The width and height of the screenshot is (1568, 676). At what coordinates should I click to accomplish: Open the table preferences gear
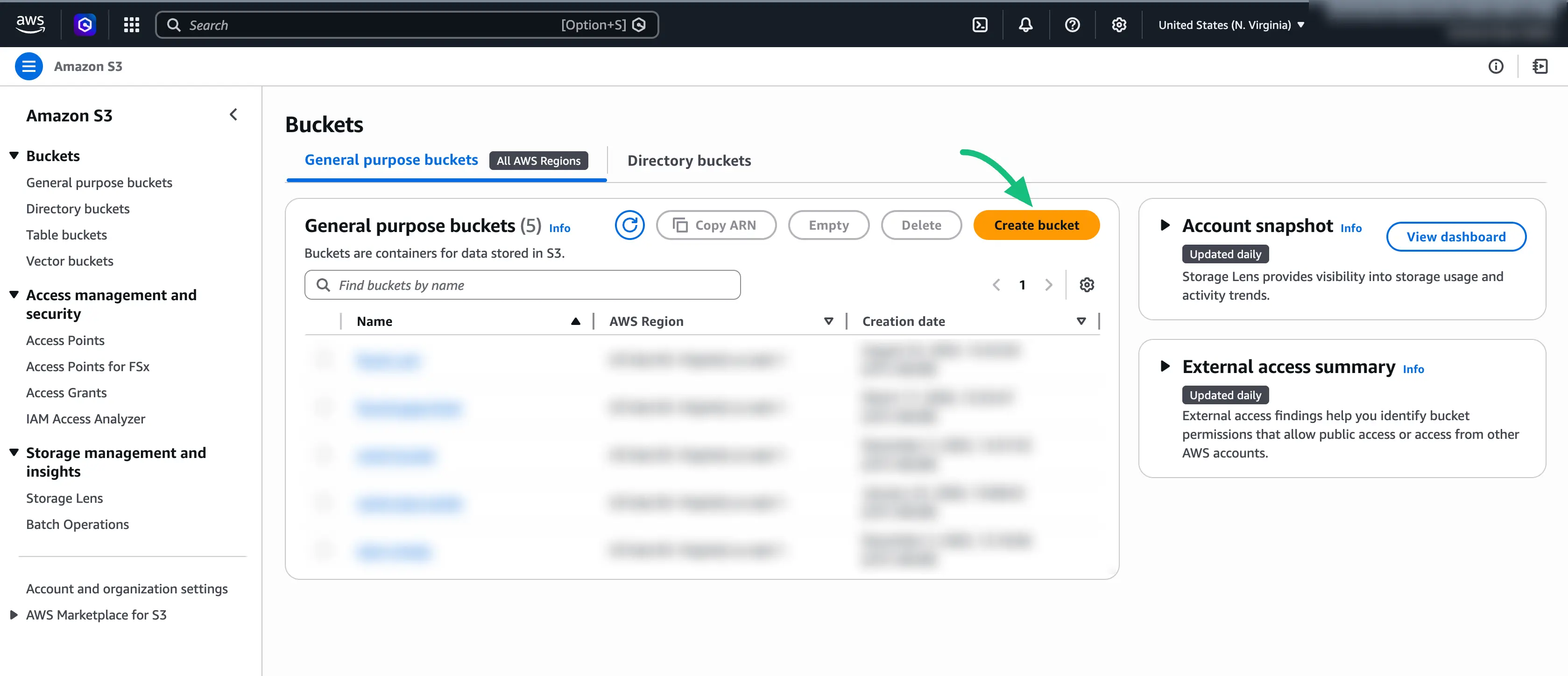[1087, 284]
